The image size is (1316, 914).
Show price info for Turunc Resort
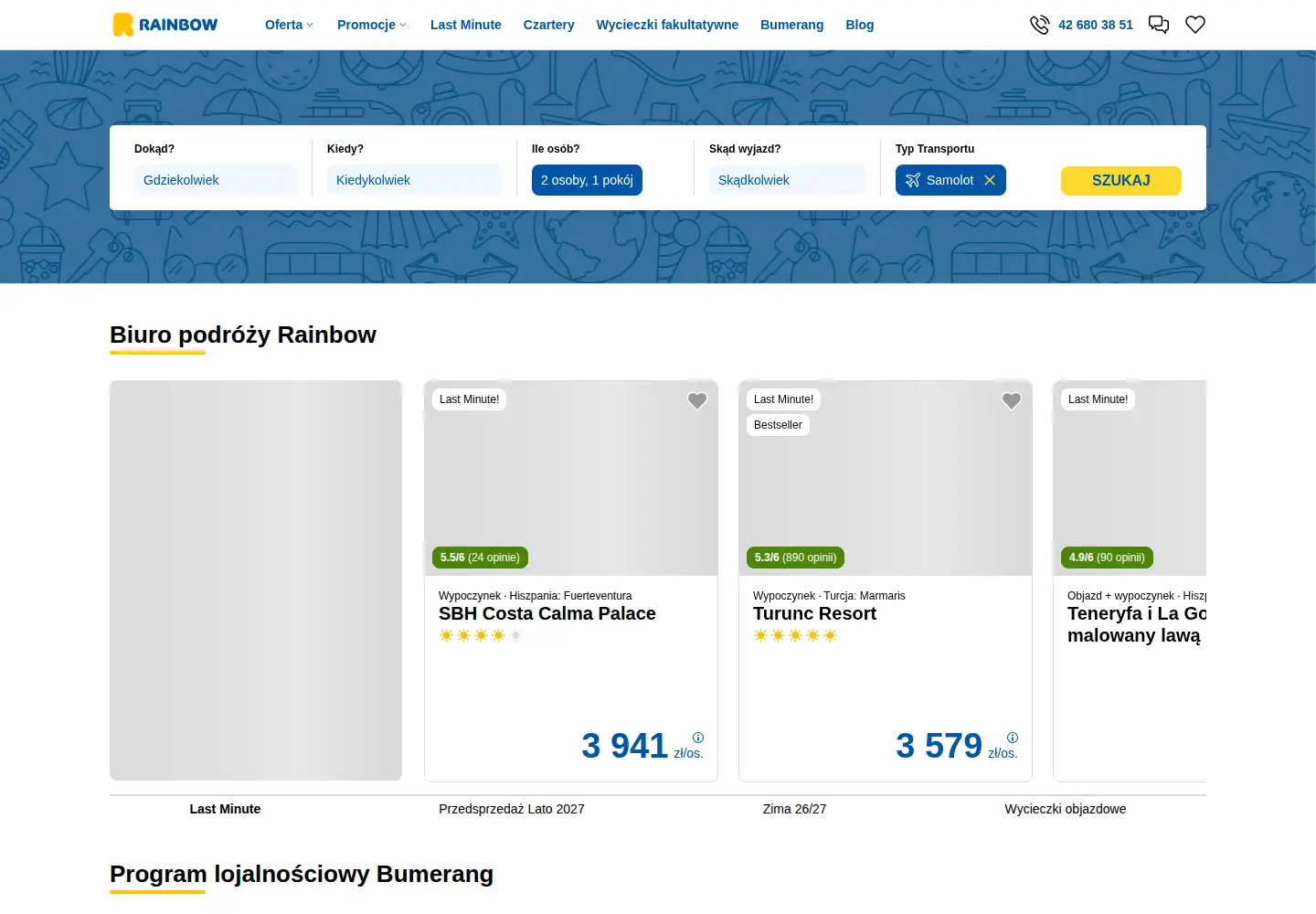pyautogui.click(x=1013, y=738)
